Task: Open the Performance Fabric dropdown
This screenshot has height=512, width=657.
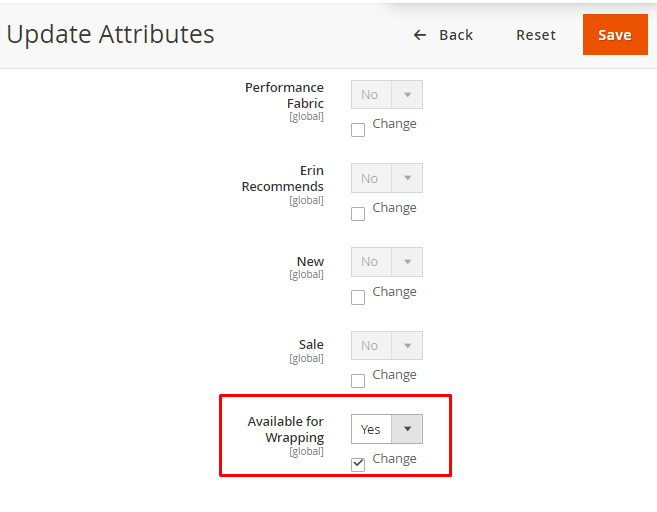Action: (x=386, y=95)
